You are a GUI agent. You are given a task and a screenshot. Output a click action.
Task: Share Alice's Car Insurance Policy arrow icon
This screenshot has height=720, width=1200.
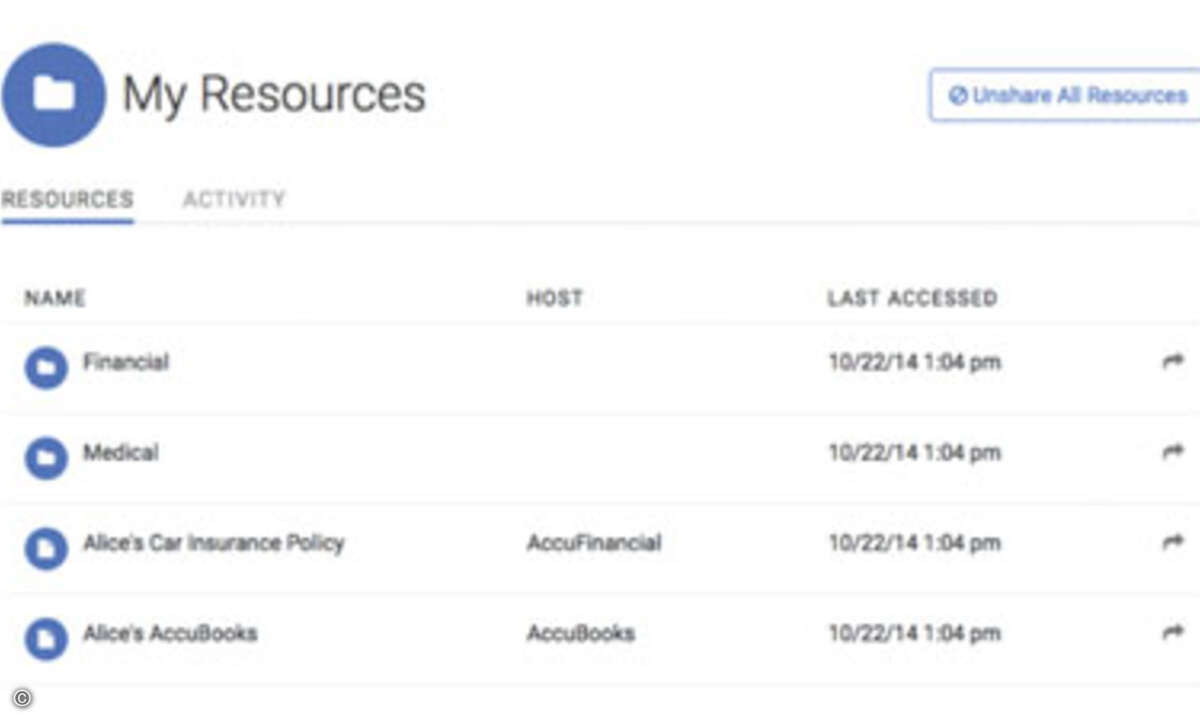click(1172, 542)
